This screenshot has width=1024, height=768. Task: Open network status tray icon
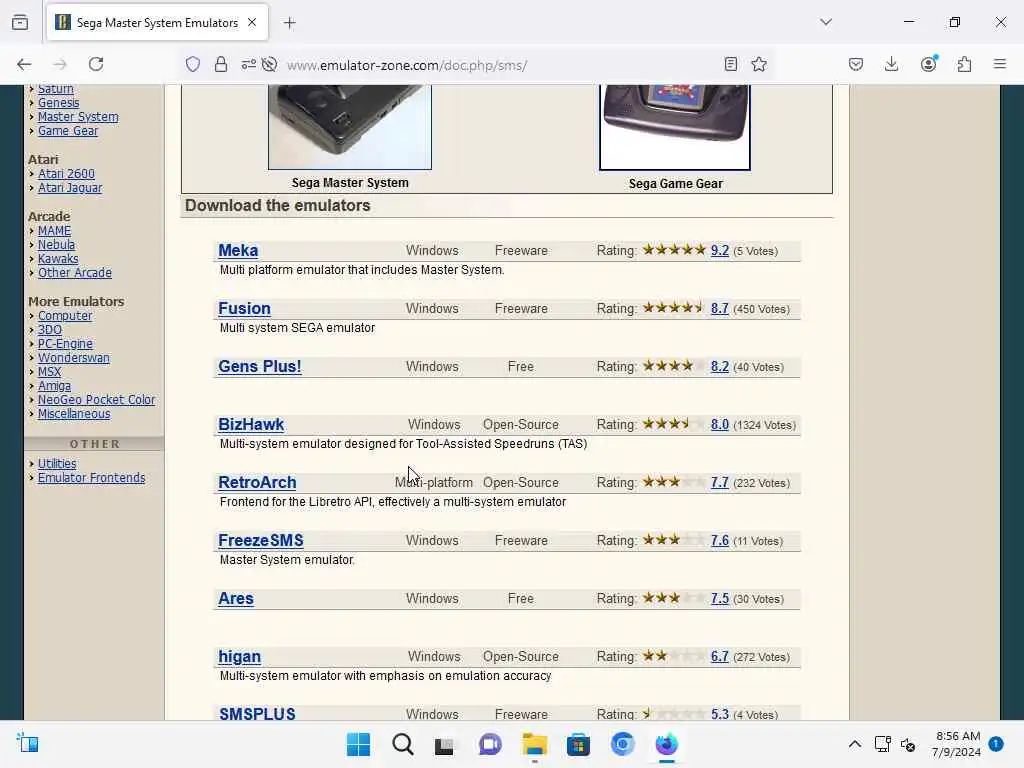882,744
